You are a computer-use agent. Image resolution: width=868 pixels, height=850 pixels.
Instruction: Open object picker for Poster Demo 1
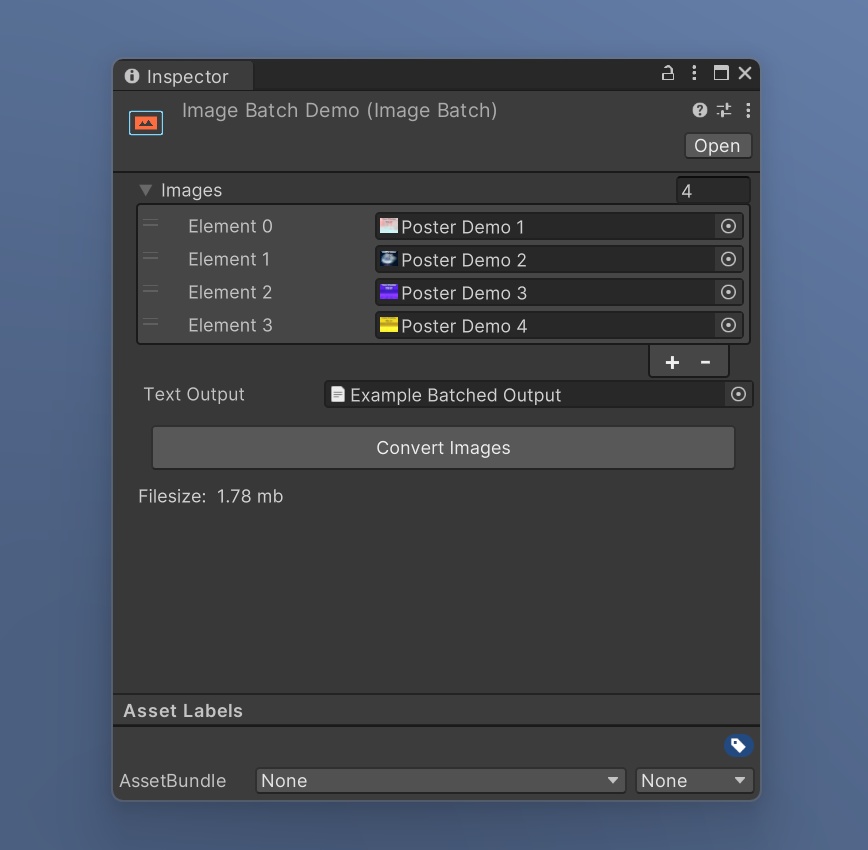728,226
